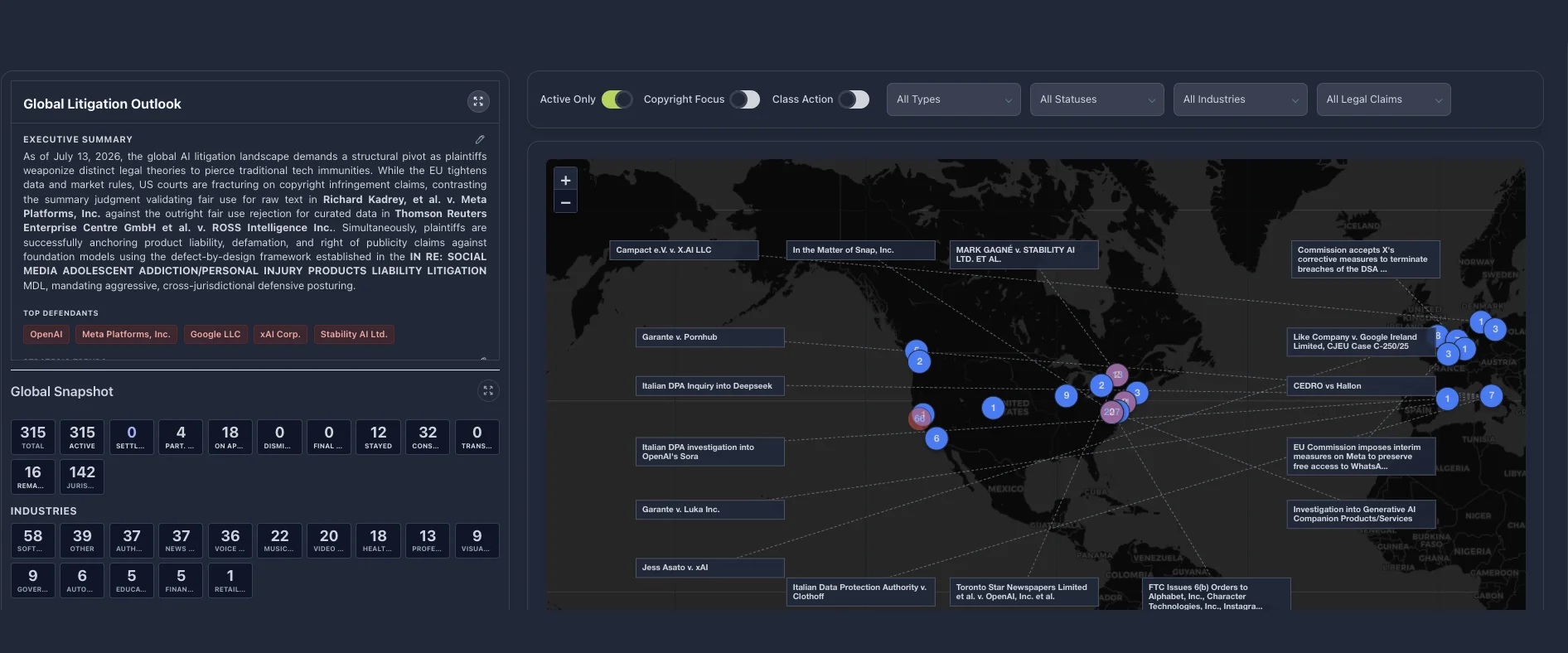
Task: Open the In the Matter of Snap, Inc. label
Action: tap(860, 250)
